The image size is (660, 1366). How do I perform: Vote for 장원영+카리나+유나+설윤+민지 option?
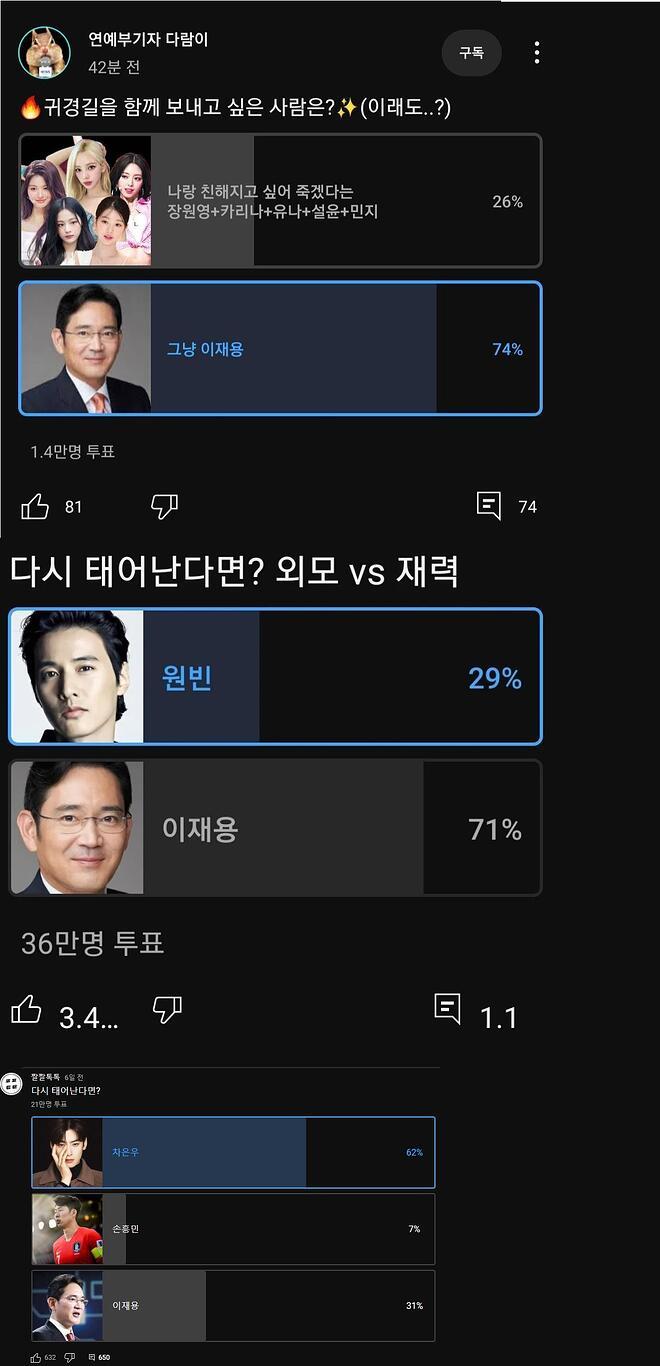pos(280,201)
